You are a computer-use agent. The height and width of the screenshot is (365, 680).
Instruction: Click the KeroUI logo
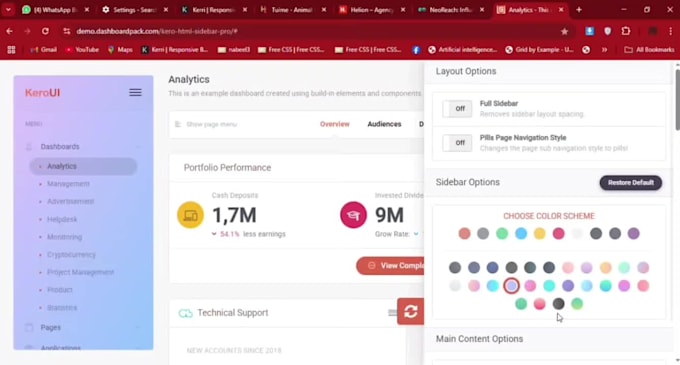[x=42, y=92]
